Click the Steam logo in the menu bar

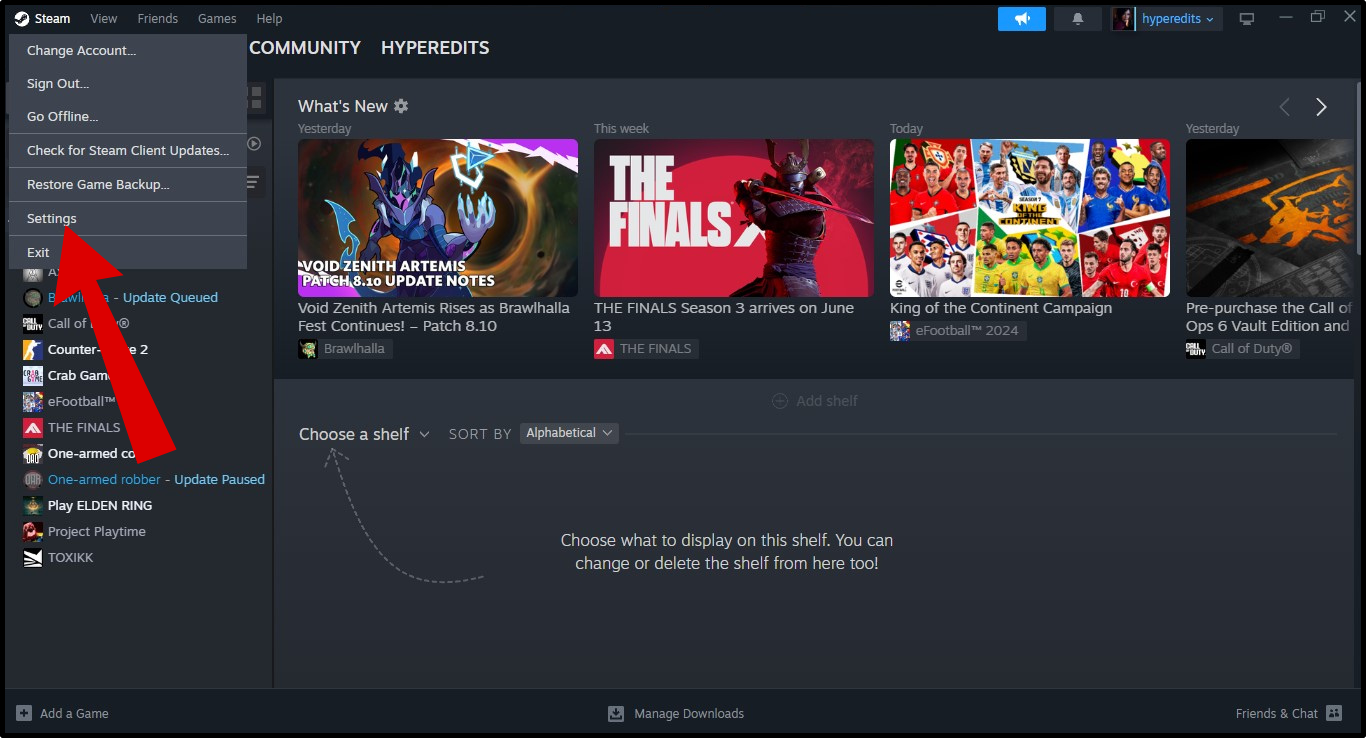pos(21,19)
